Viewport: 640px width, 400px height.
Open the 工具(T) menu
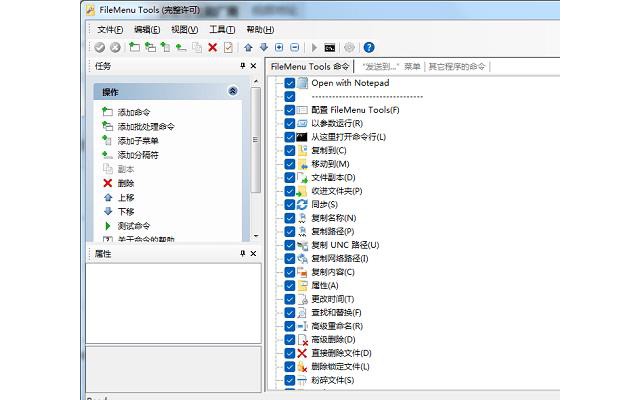[222, 29]
